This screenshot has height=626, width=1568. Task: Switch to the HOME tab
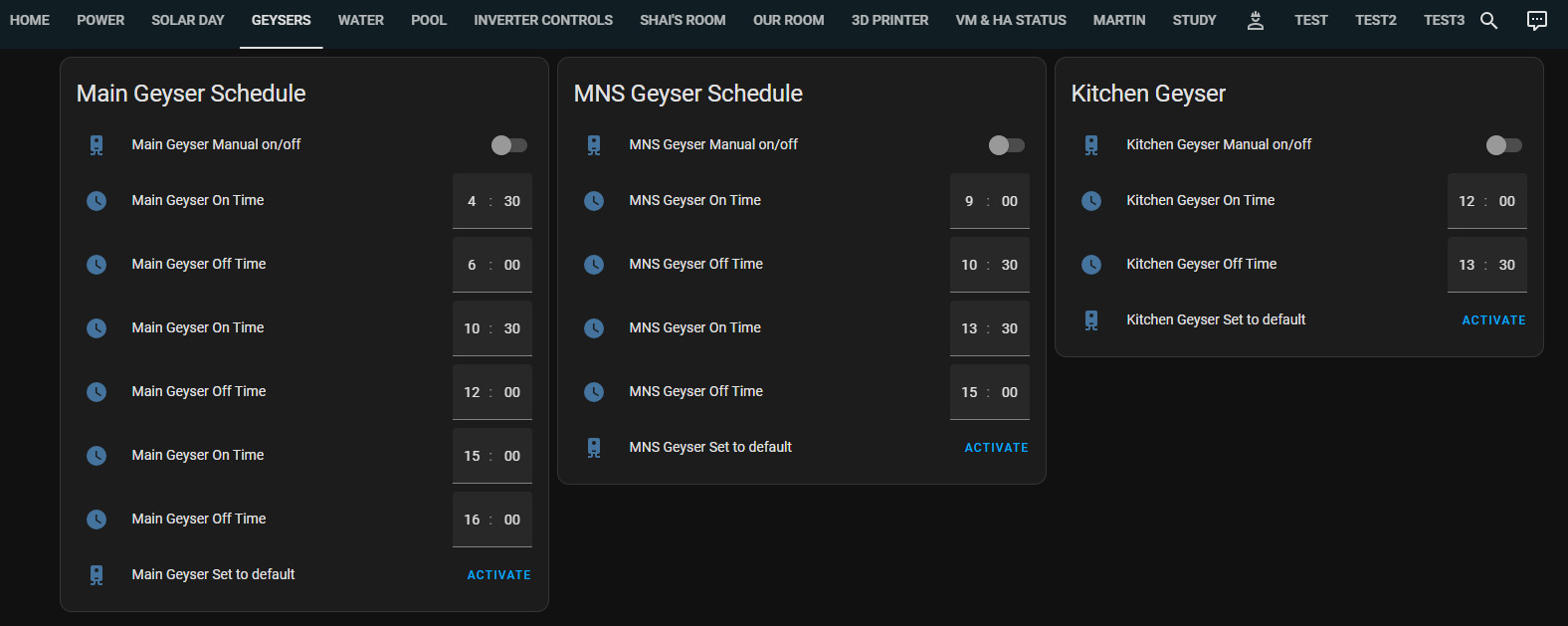pos(30,20)
